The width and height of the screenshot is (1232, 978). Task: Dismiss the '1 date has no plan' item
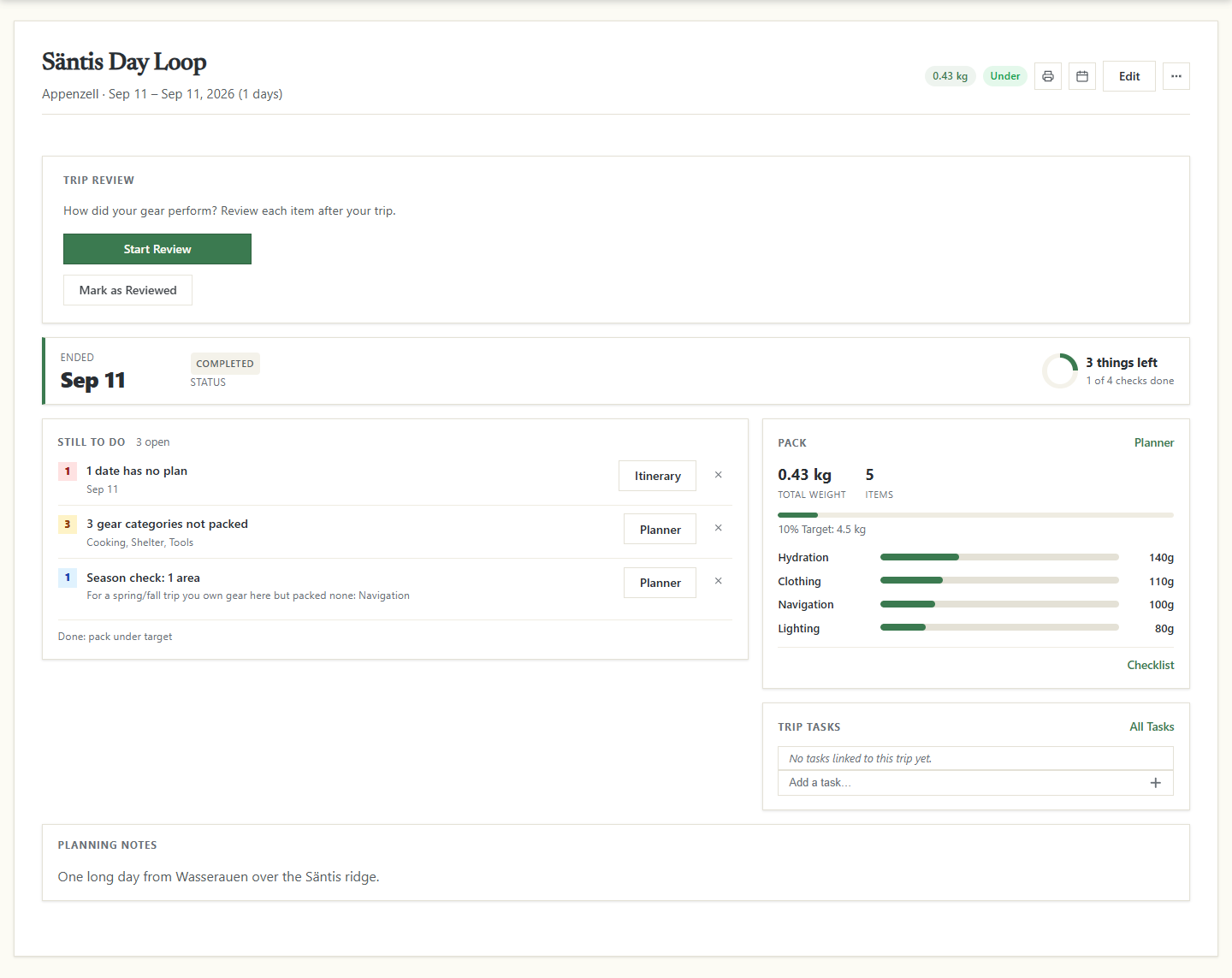coord(719,475)
